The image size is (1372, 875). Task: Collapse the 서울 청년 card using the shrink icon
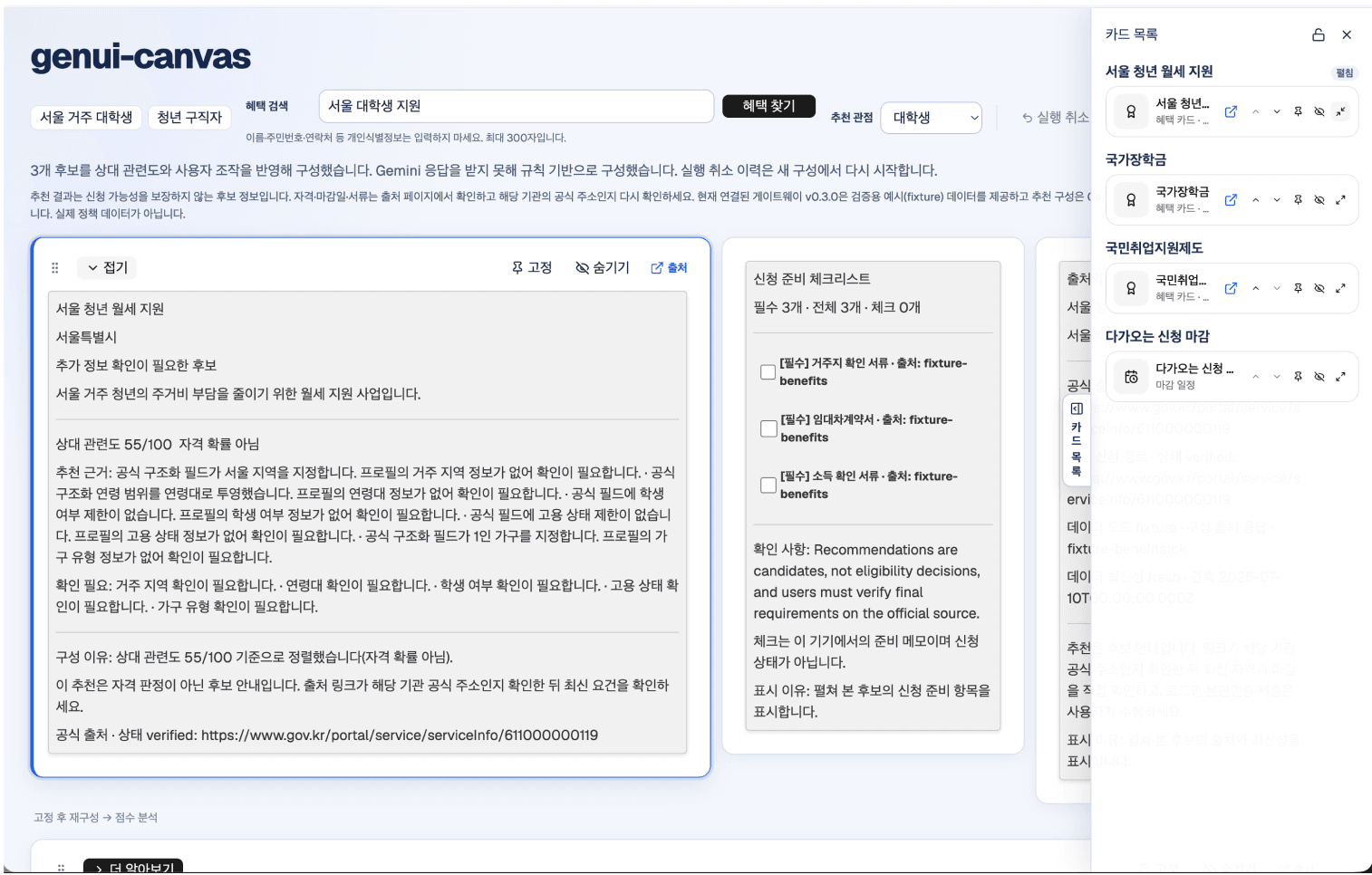coord(1340,111)
